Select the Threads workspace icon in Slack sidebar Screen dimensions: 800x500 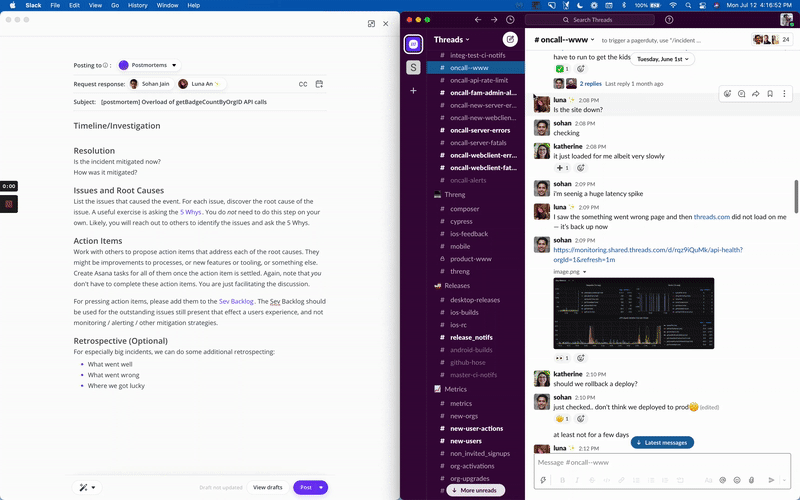point(413,44)
